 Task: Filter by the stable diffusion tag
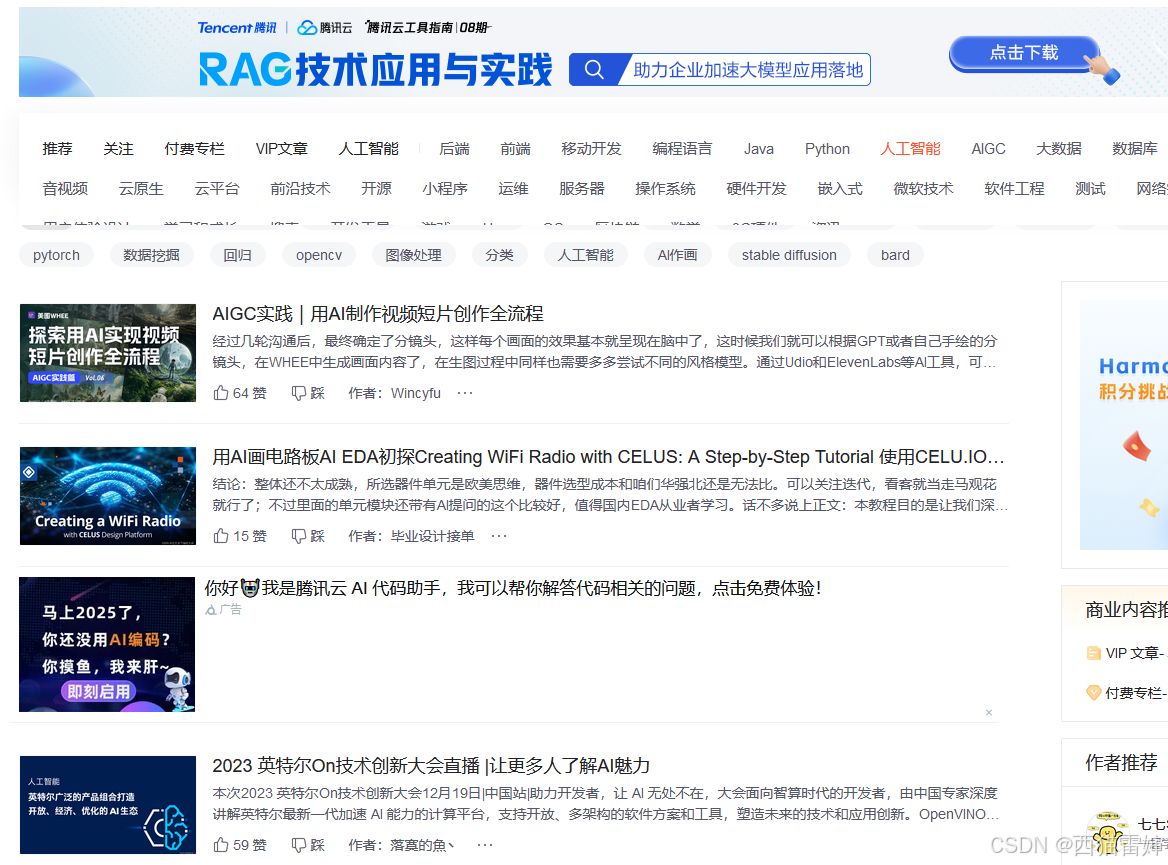tap(789, 255)
